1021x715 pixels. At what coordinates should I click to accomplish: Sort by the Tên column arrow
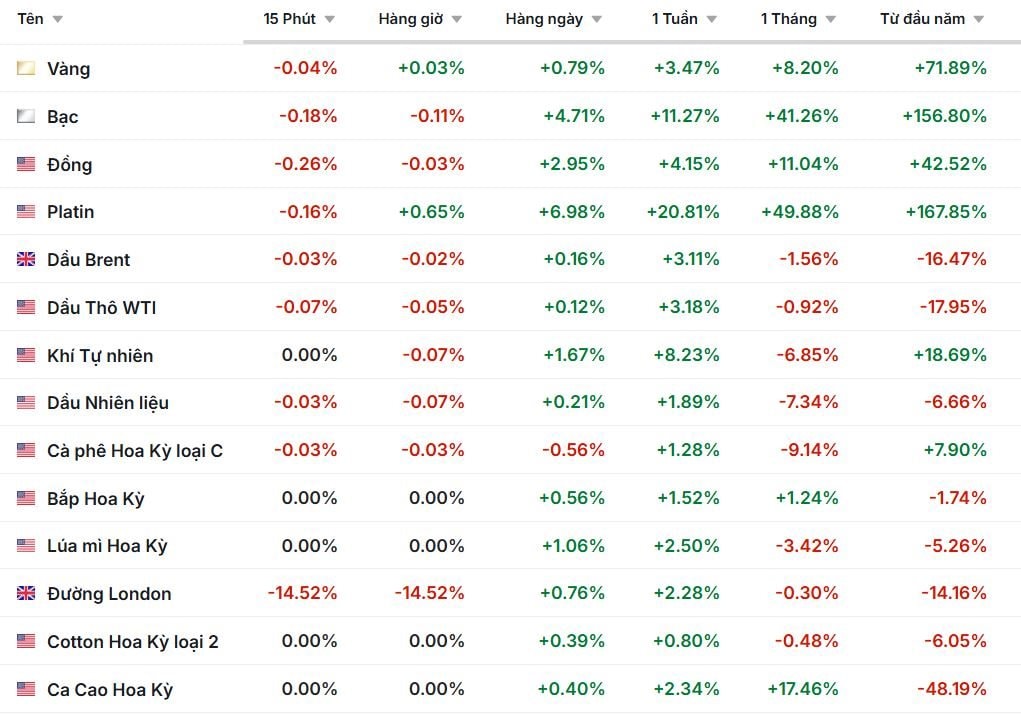pyautogui.click(x=57, y=20)
